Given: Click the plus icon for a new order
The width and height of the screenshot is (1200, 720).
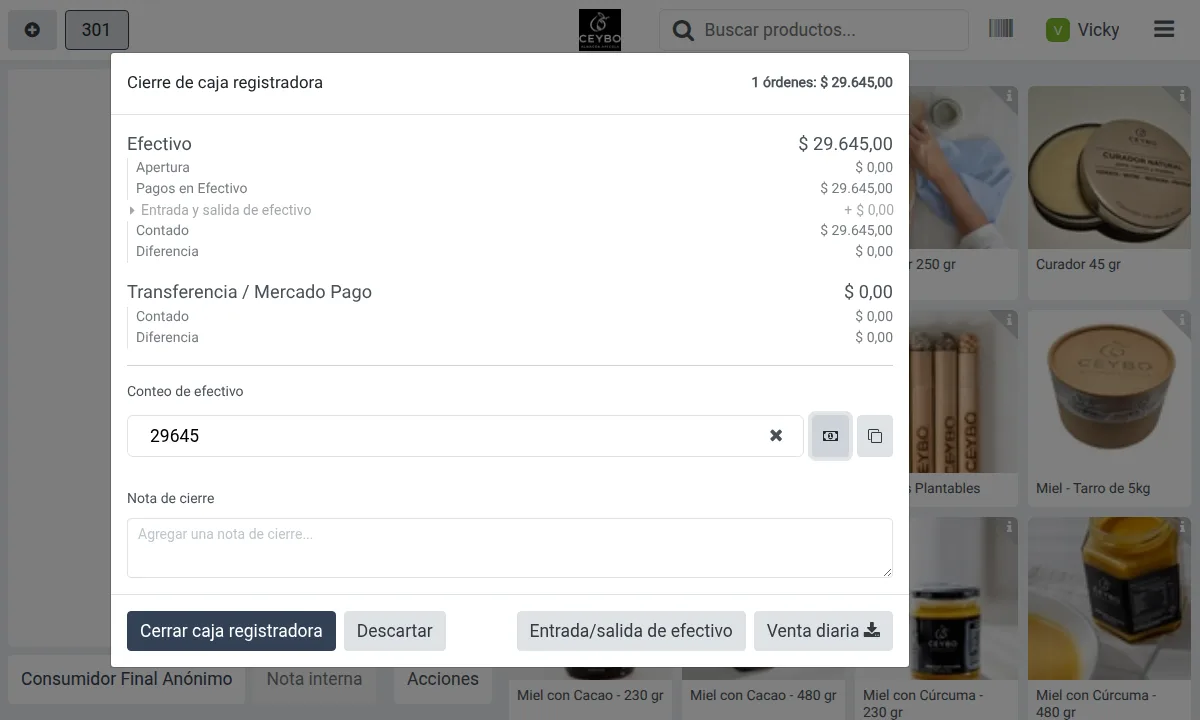Looking at the screenshot, I should [32, 30].
